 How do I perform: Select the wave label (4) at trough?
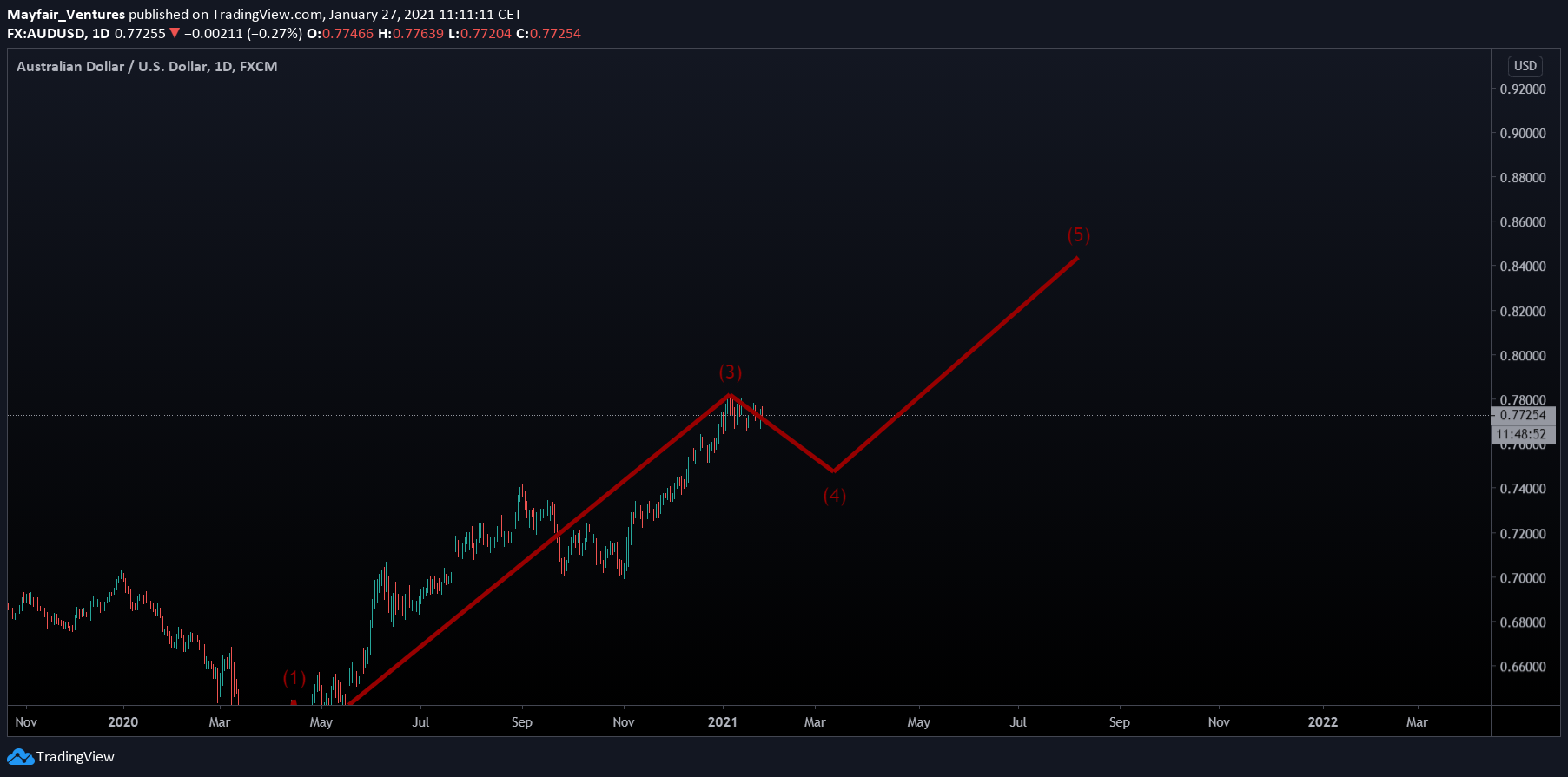(x=835, y=496)
